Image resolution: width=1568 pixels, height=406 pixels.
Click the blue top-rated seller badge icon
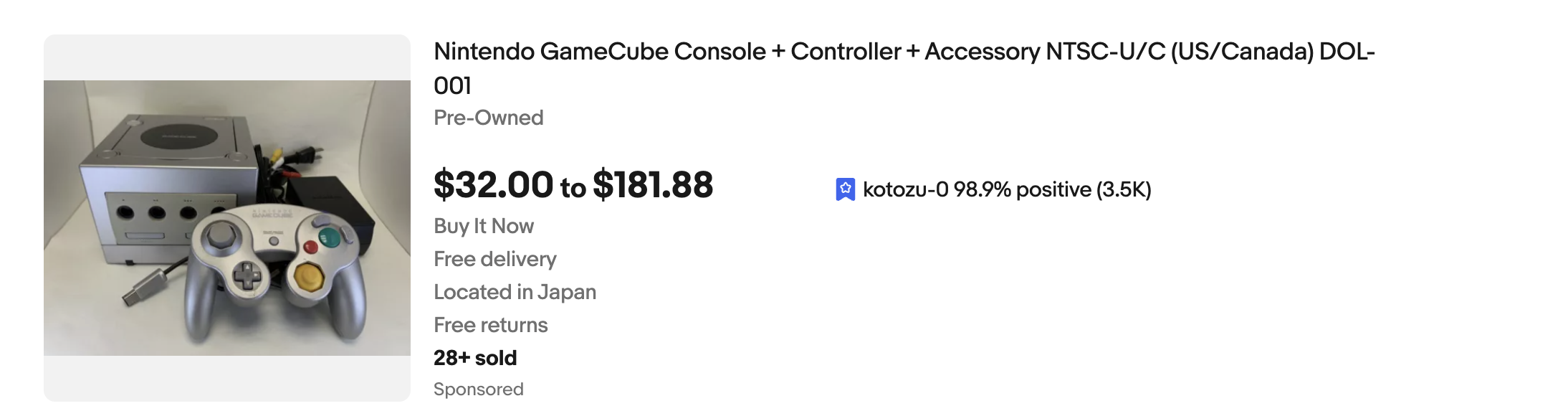(845, 189)
